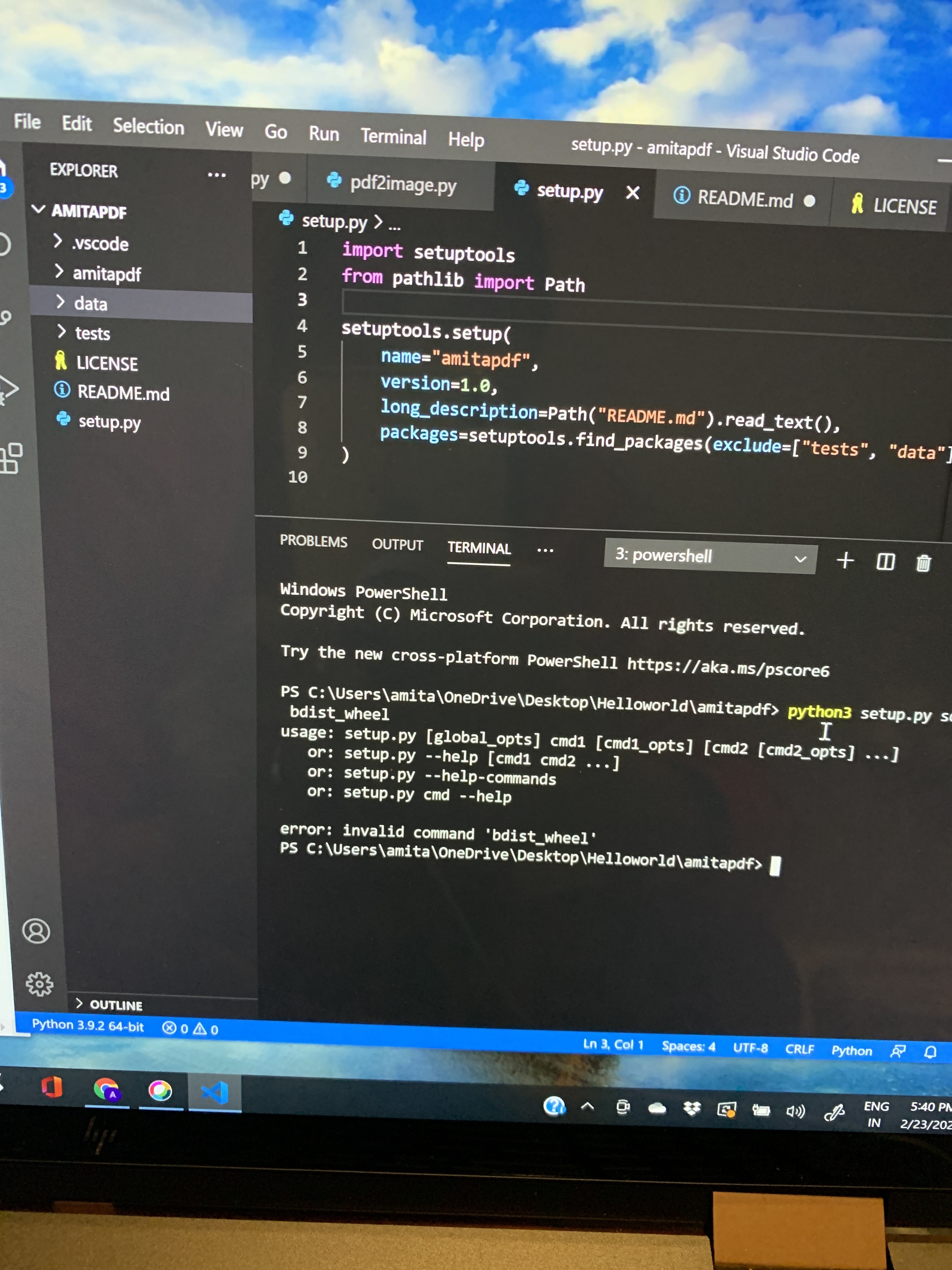Expand the .vscode folder
This screenshot has height=1270, width=952.
click(x=100, y=243)
